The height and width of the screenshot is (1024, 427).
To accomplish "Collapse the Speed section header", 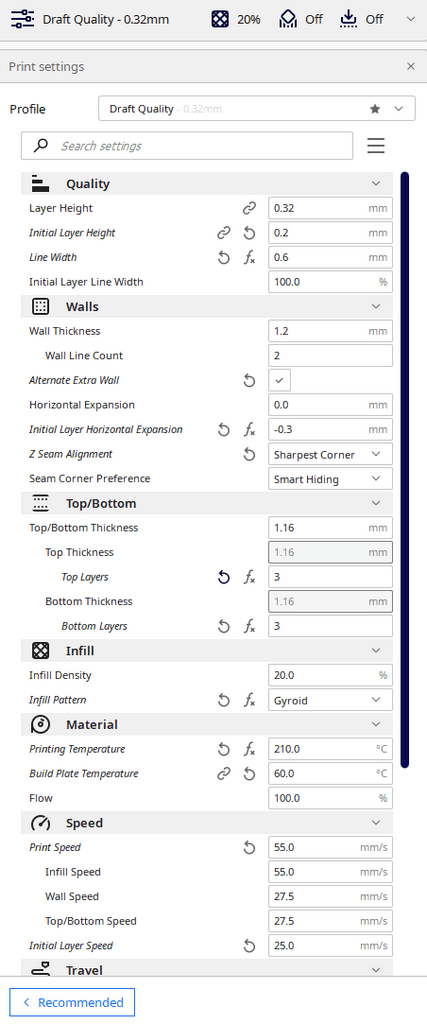I will coord(207,823).
